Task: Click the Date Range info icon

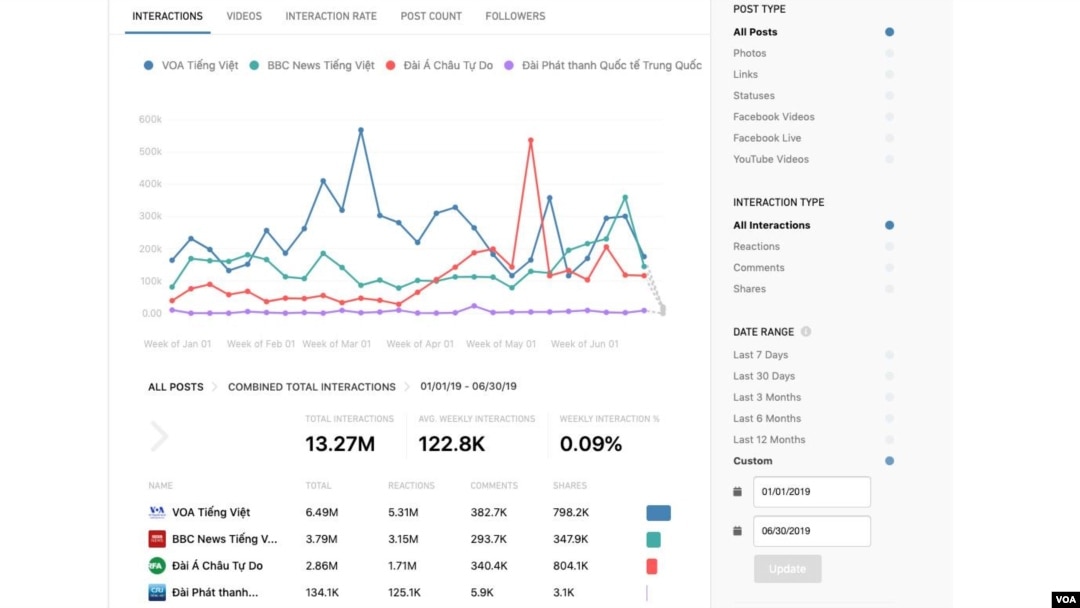Action: pyautogui.click(x=805, y=332)
